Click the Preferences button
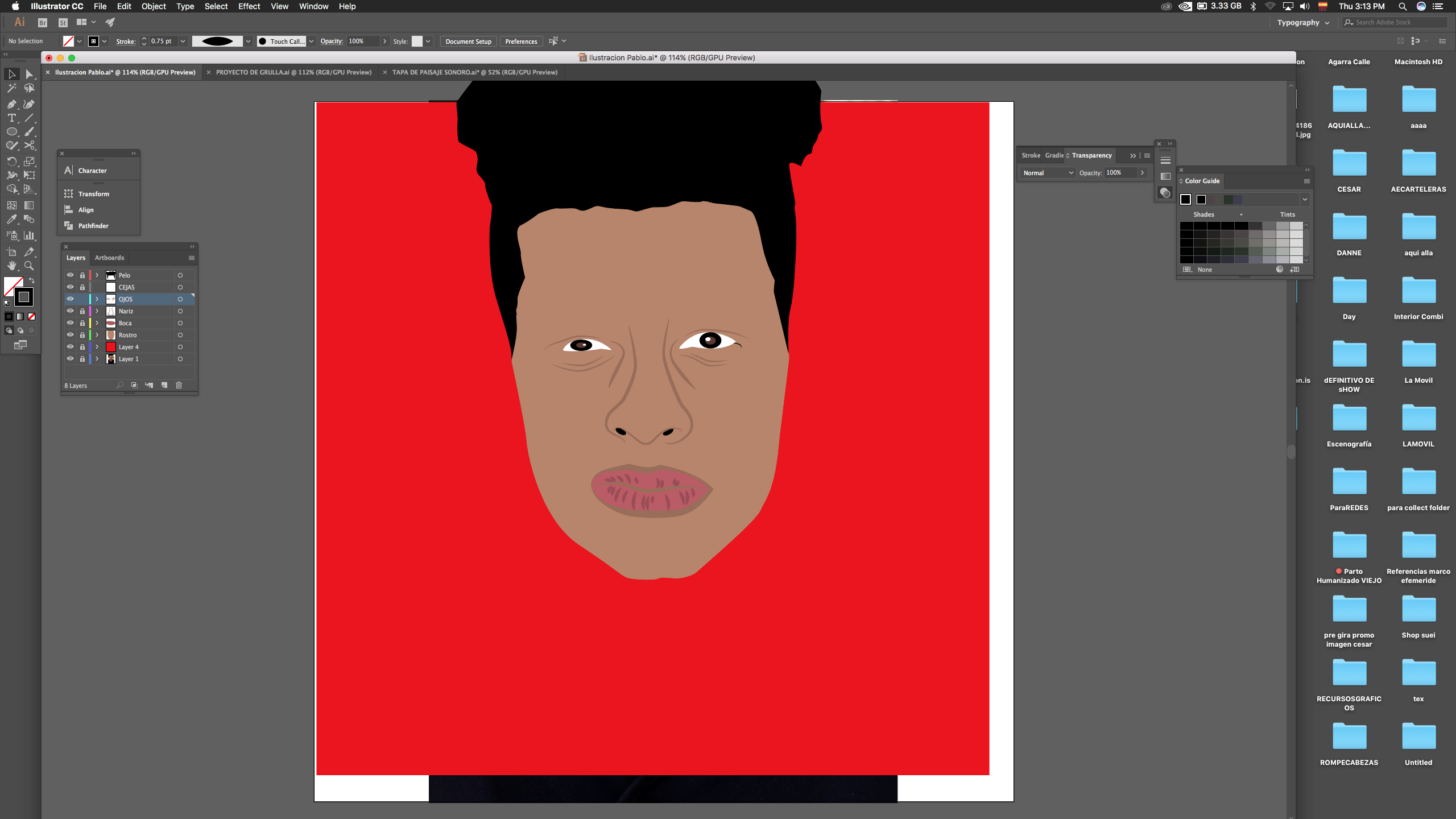This screenshot has width=1456, height=819. point(520,42)
